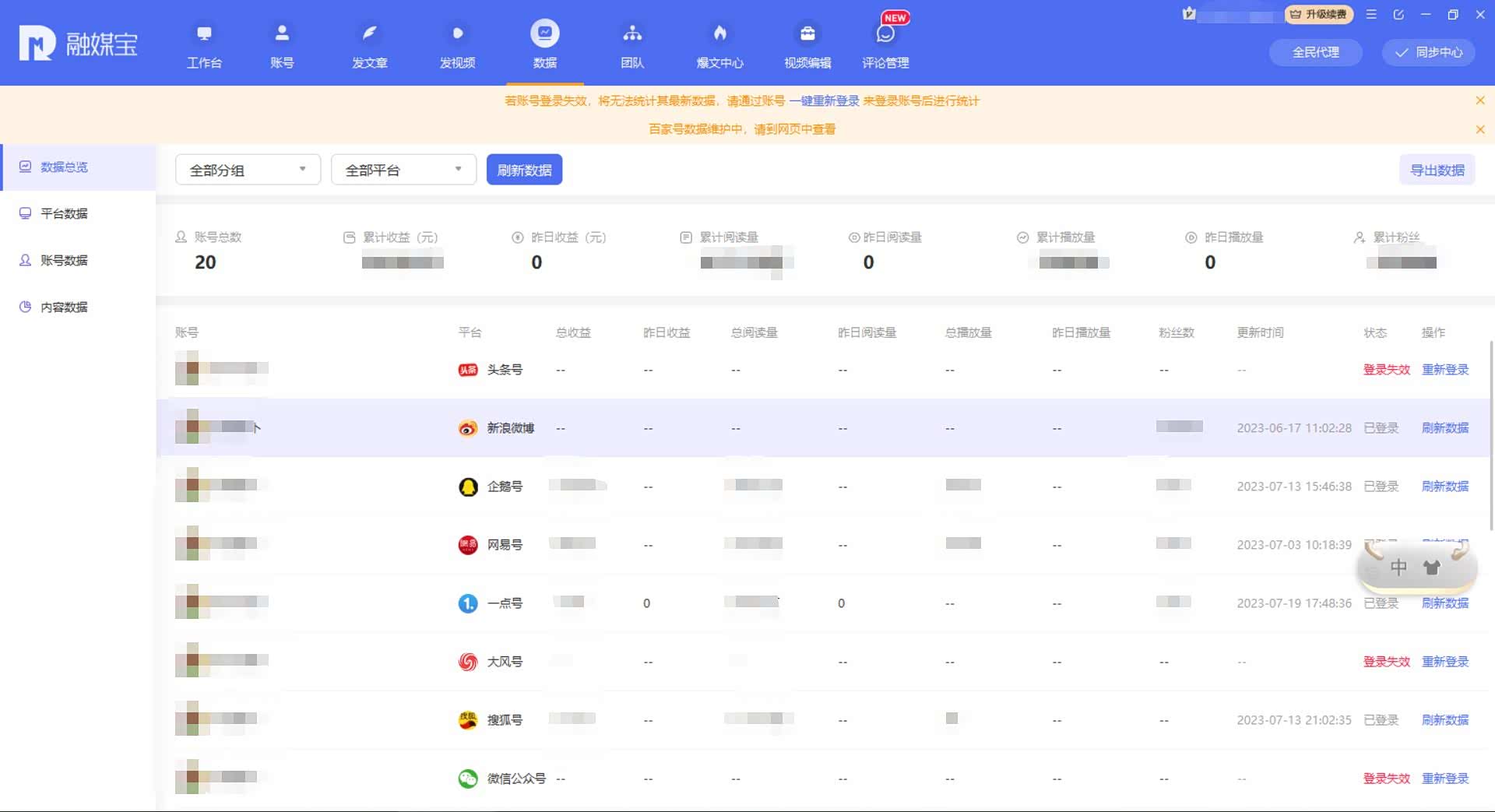Click the blue 刷新数据 button

[x=524, y=170]
